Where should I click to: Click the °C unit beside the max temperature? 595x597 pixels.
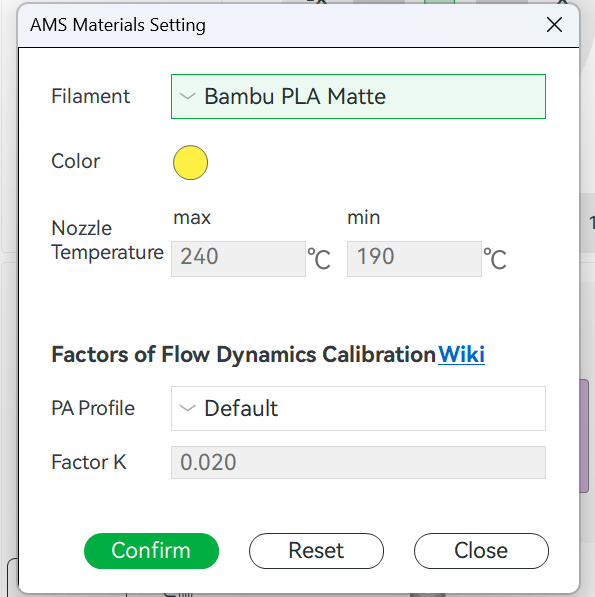point(319,259)
